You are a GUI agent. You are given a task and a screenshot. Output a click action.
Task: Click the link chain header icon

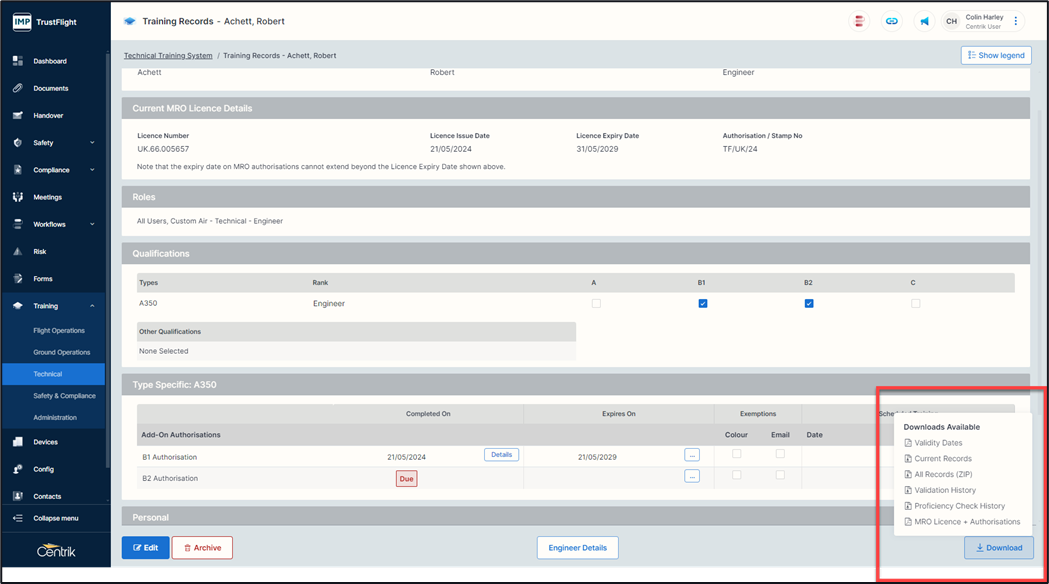892,21
